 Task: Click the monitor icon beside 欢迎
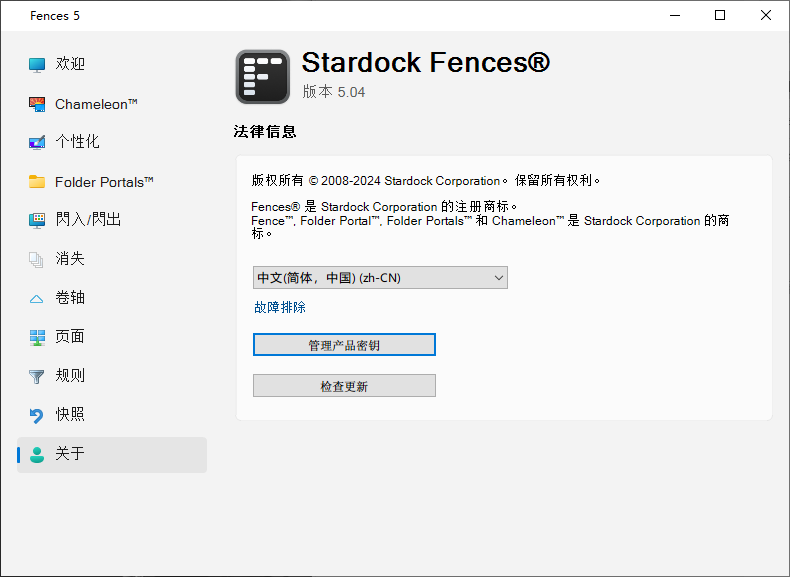37,65
